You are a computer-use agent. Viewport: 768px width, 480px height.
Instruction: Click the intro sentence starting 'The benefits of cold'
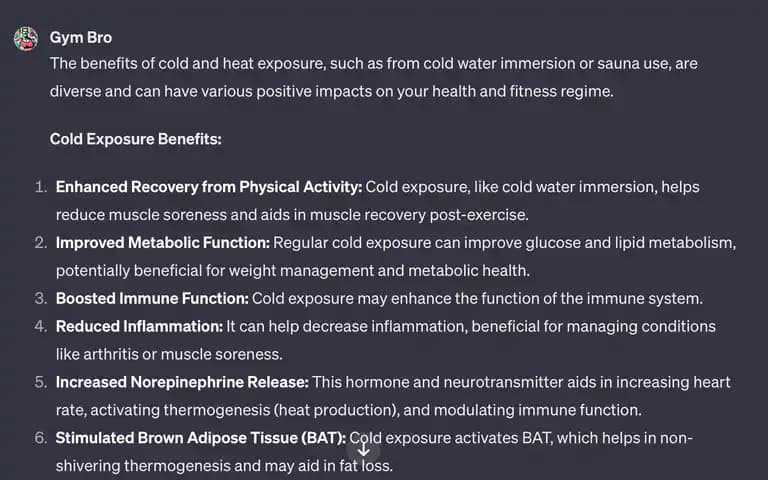point(373,77)
